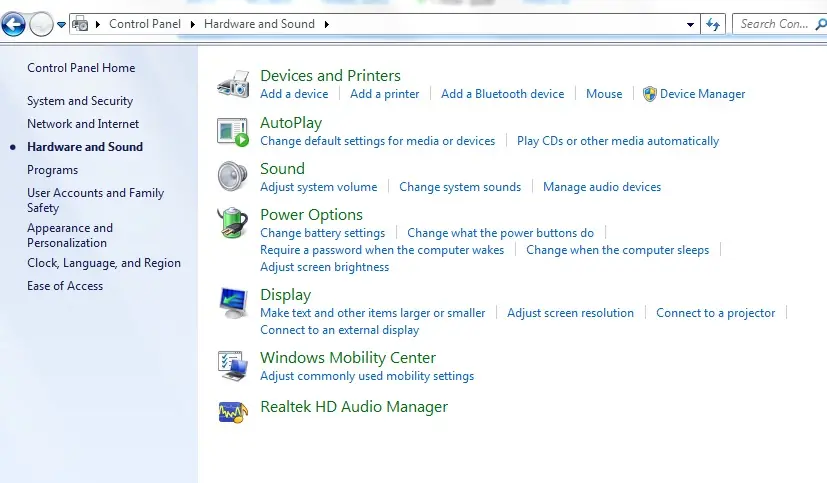This screenshot has height=483, width=827.
Task: Click the shield icon beside Device Manager
Action: [x=650, y=94]
